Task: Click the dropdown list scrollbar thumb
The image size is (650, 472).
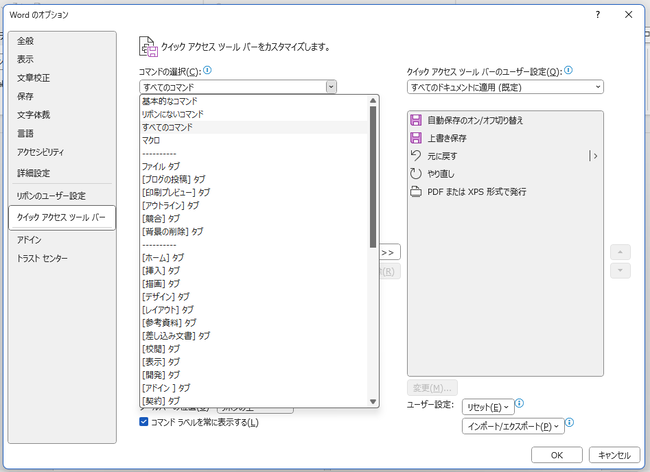Action: tap(373, 177)
